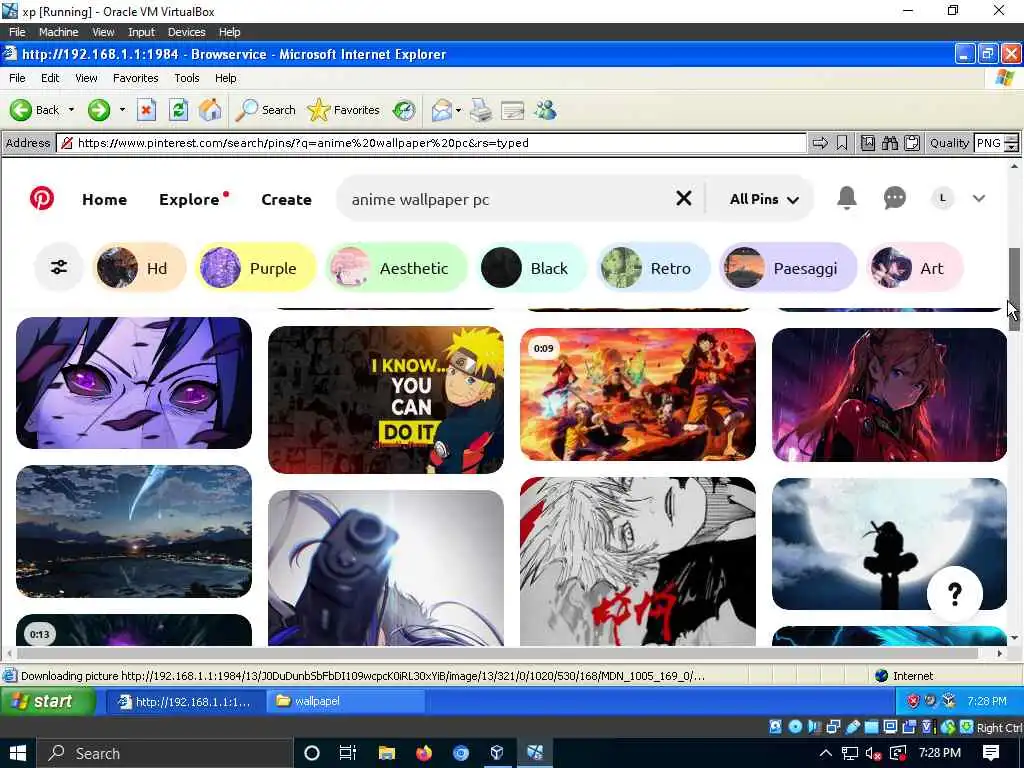
Task: Click the IE Home page icon
Action: 210,110
